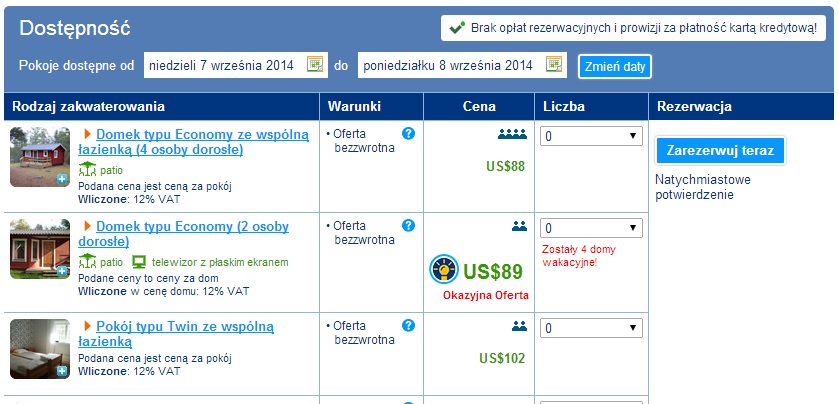Click the patio icon under Economy 4-person cottage
Screen dimensions: 839x404
pyautogui.click(x=87, y=170)
